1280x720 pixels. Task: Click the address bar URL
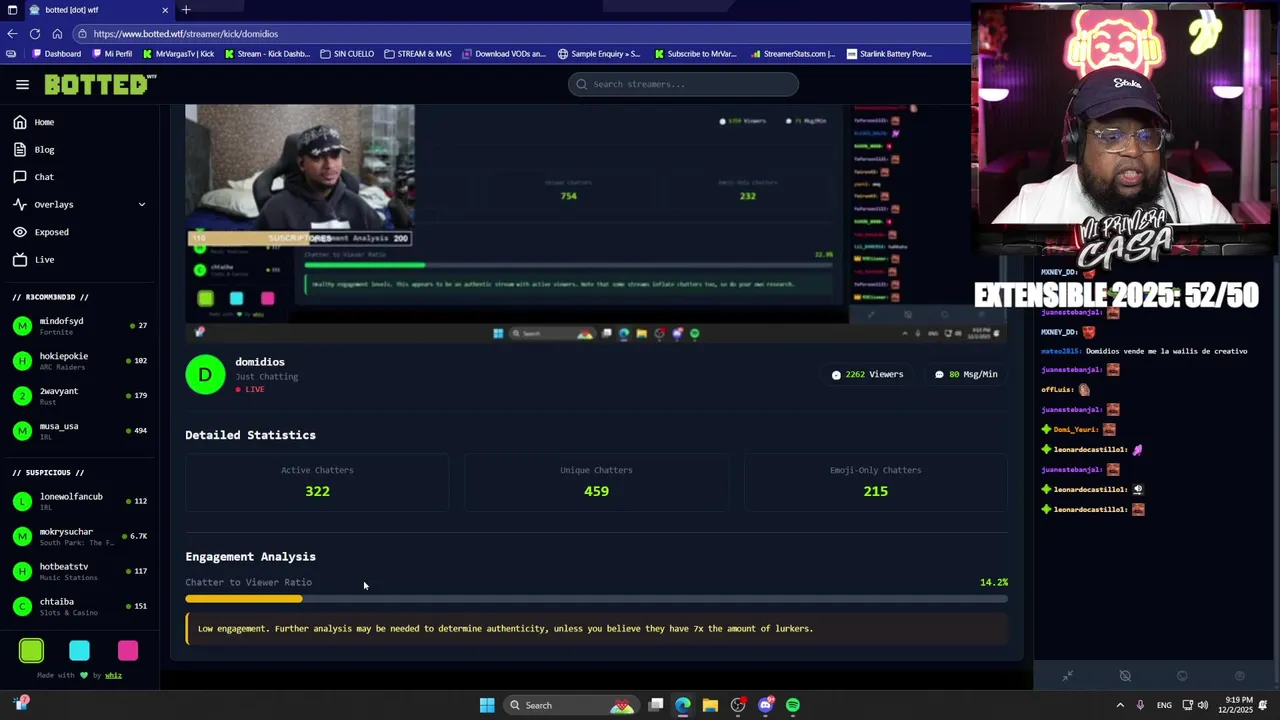click(x=186, y=34)
